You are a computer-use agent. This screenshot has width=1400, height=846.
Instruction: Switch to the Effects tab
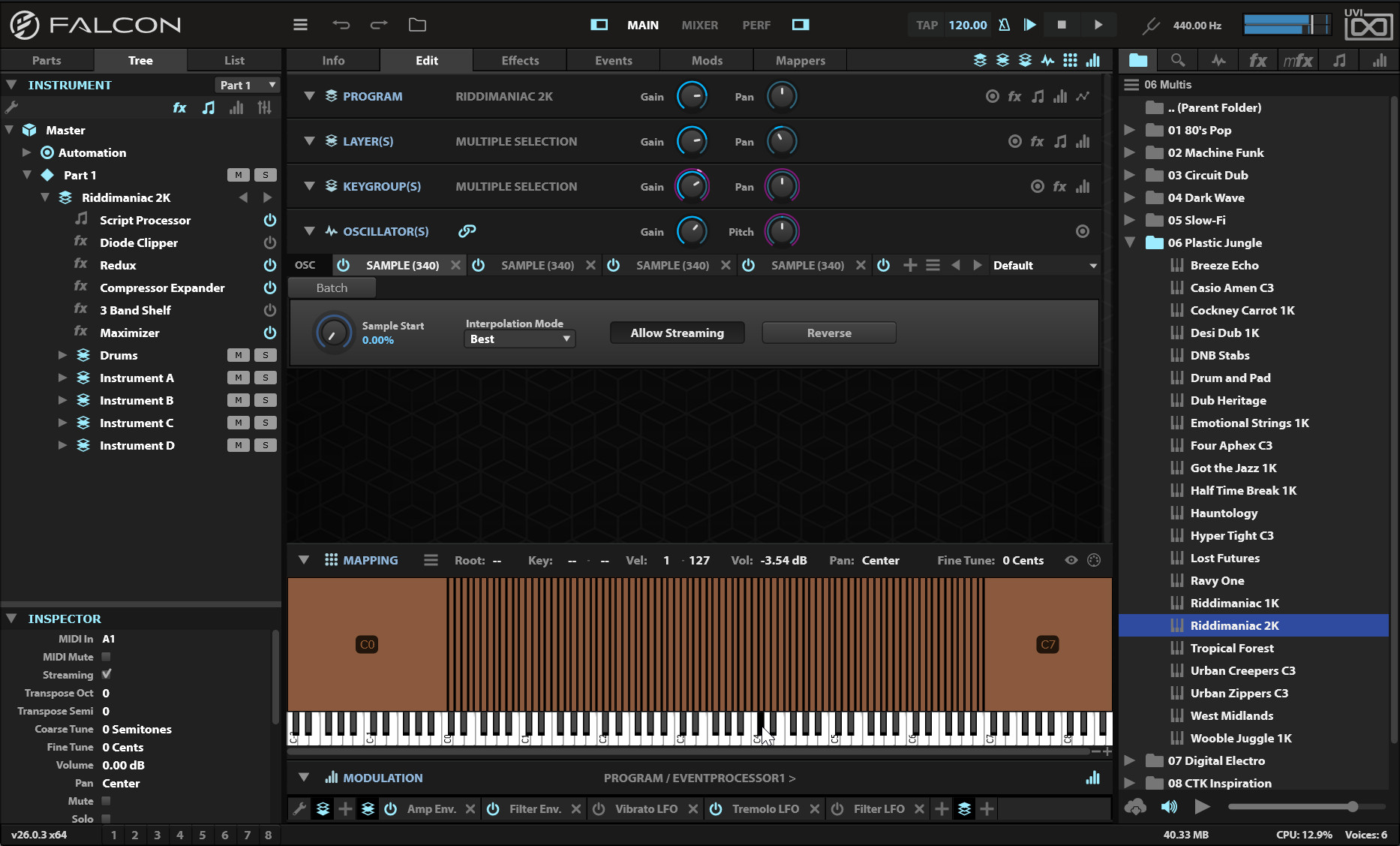[520, 60]
